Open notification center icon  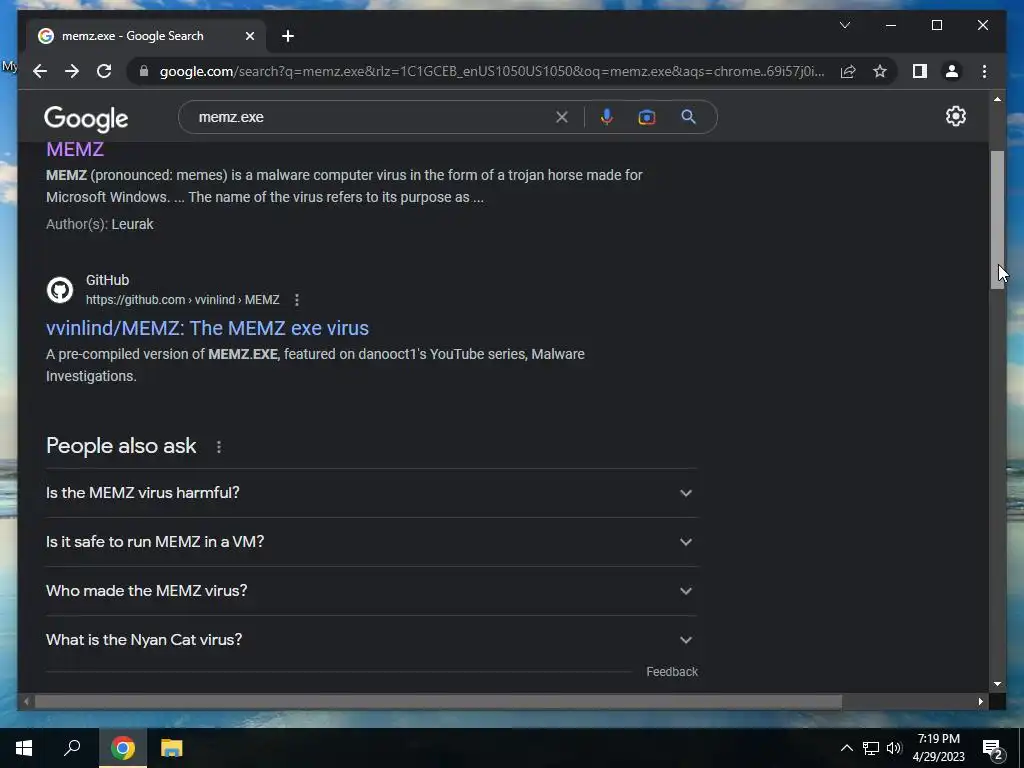tap(993, 749)
